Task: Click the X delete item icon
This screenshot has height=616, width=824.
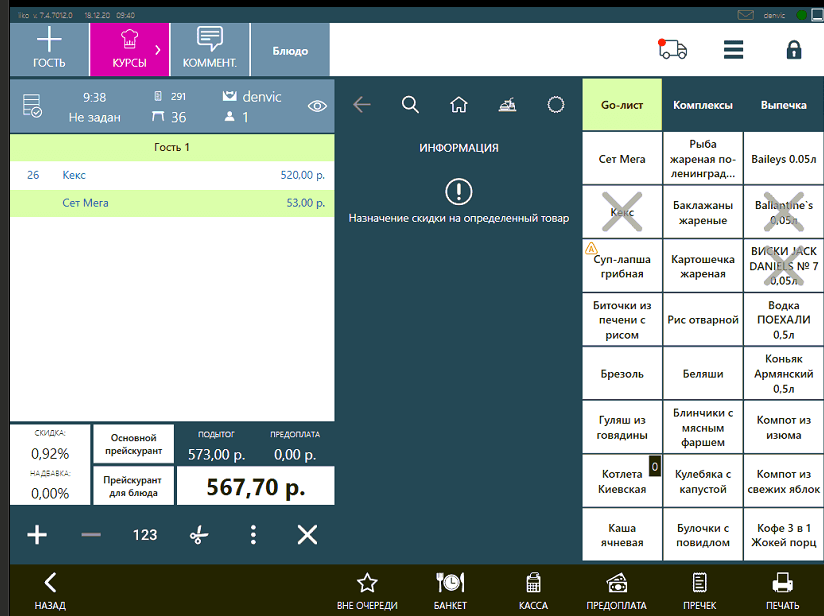Action: [307, 535]
